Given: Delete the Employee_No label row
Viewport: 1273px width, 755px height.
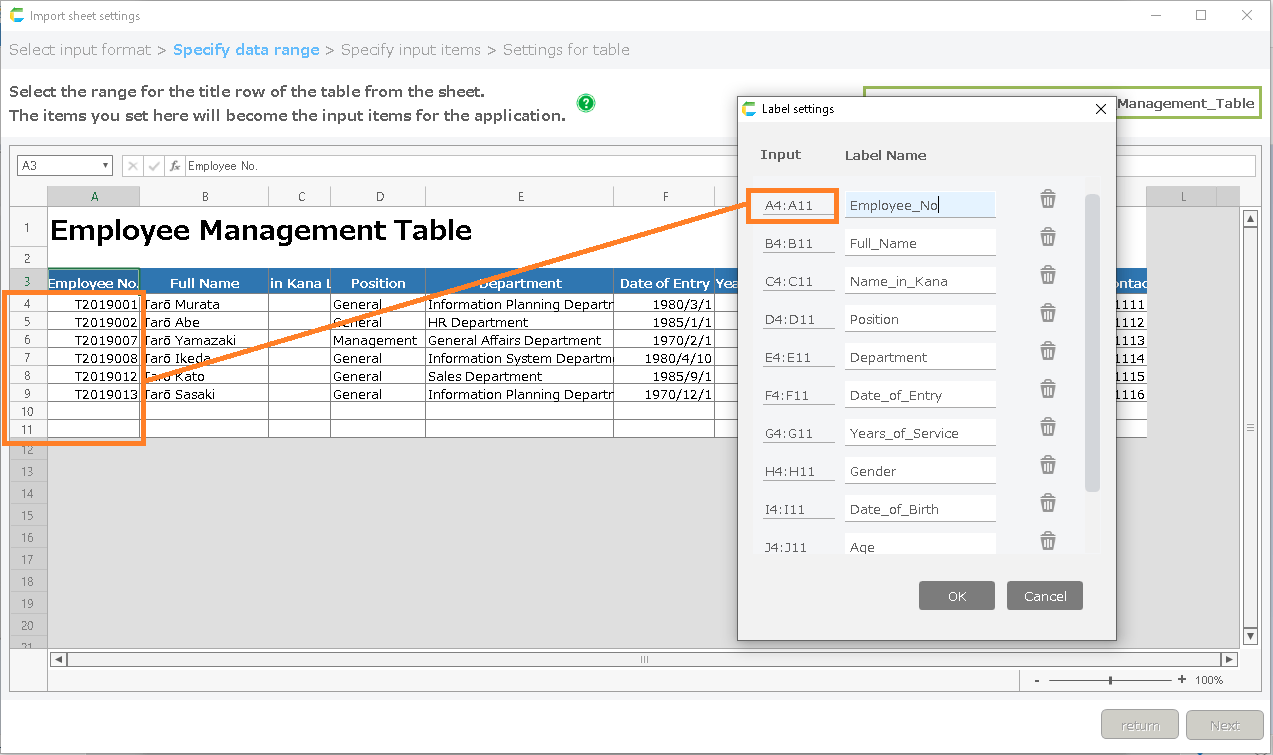Looking at the screenshot, I should (x=1048, y=199).
